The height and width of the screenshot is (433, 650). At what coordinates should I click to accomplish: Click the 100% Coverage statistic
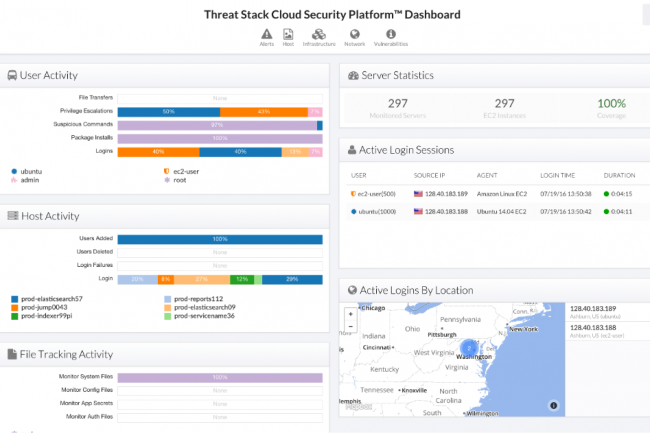[611, 108]
